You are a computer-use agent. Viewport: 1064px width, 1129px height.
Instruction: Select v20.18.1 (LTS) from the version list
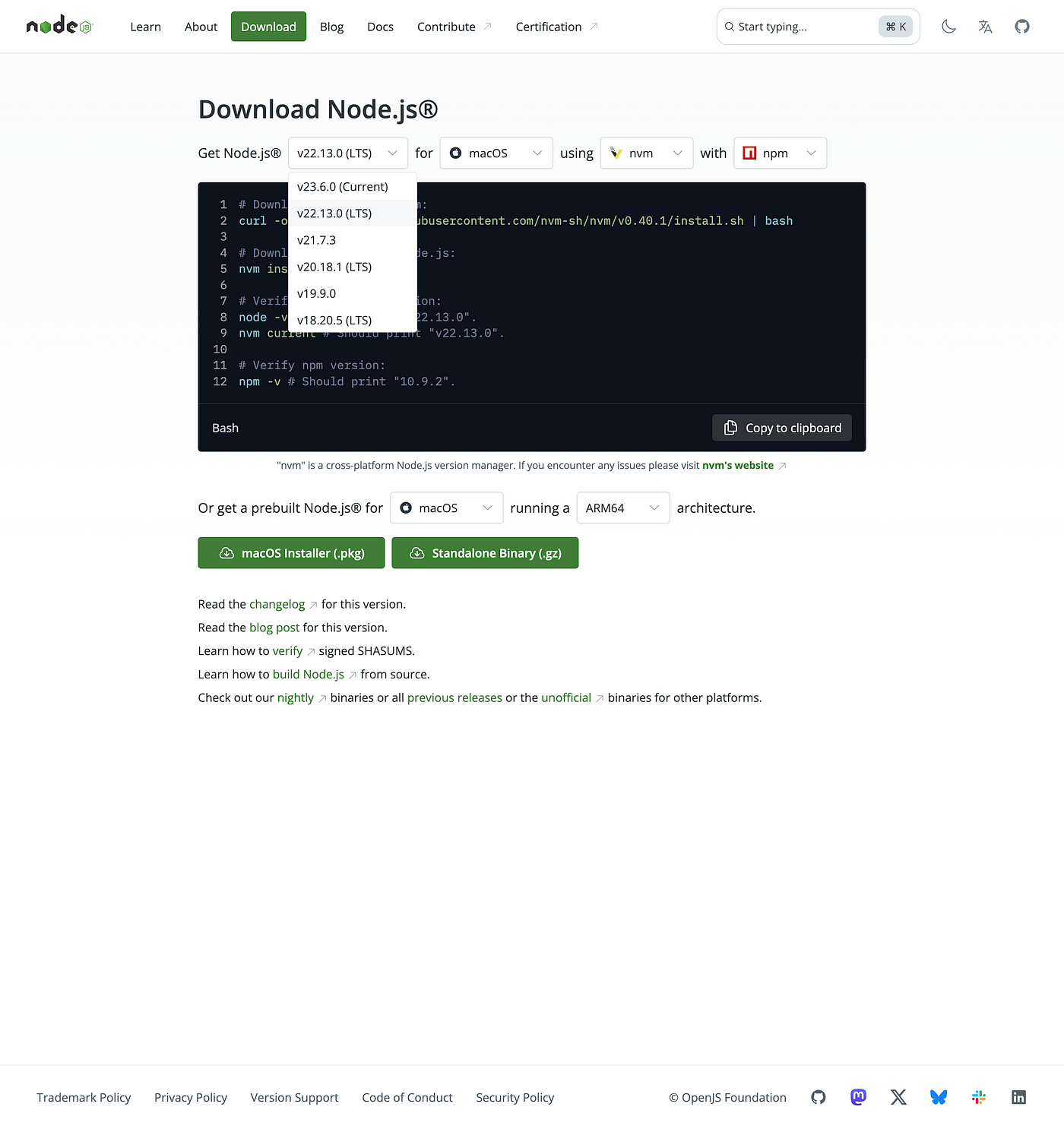(334, 267)
